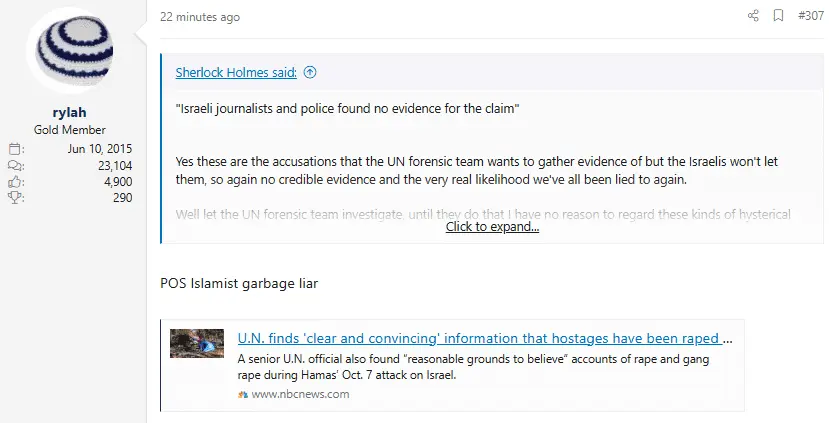Open the U.N. finds 'clear and convincing' article link
Viewport: 829px width, 423px height.
pyautogui.click(x=484, y=338)
